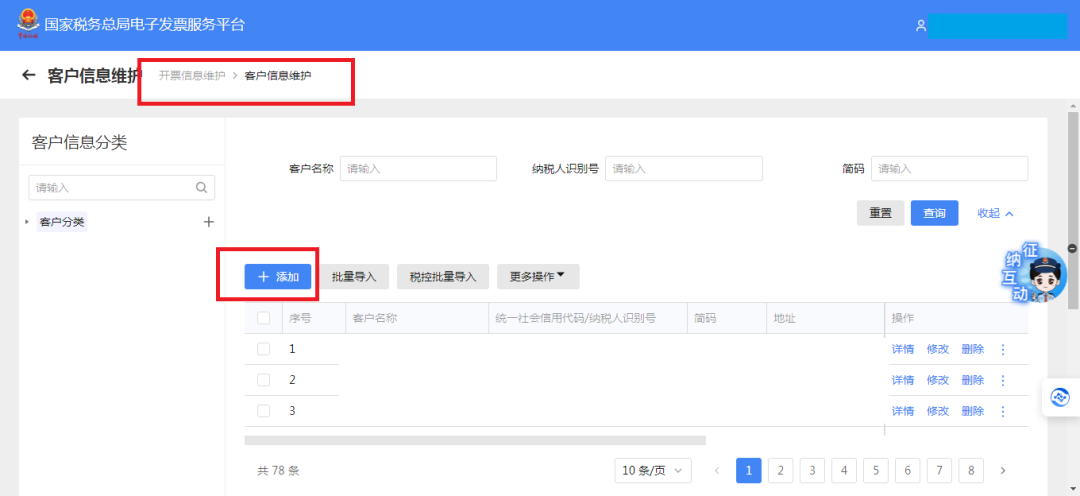1080x496 pixels.
Task: Focus the 简码 input field
Action: [x=950, y=169]
